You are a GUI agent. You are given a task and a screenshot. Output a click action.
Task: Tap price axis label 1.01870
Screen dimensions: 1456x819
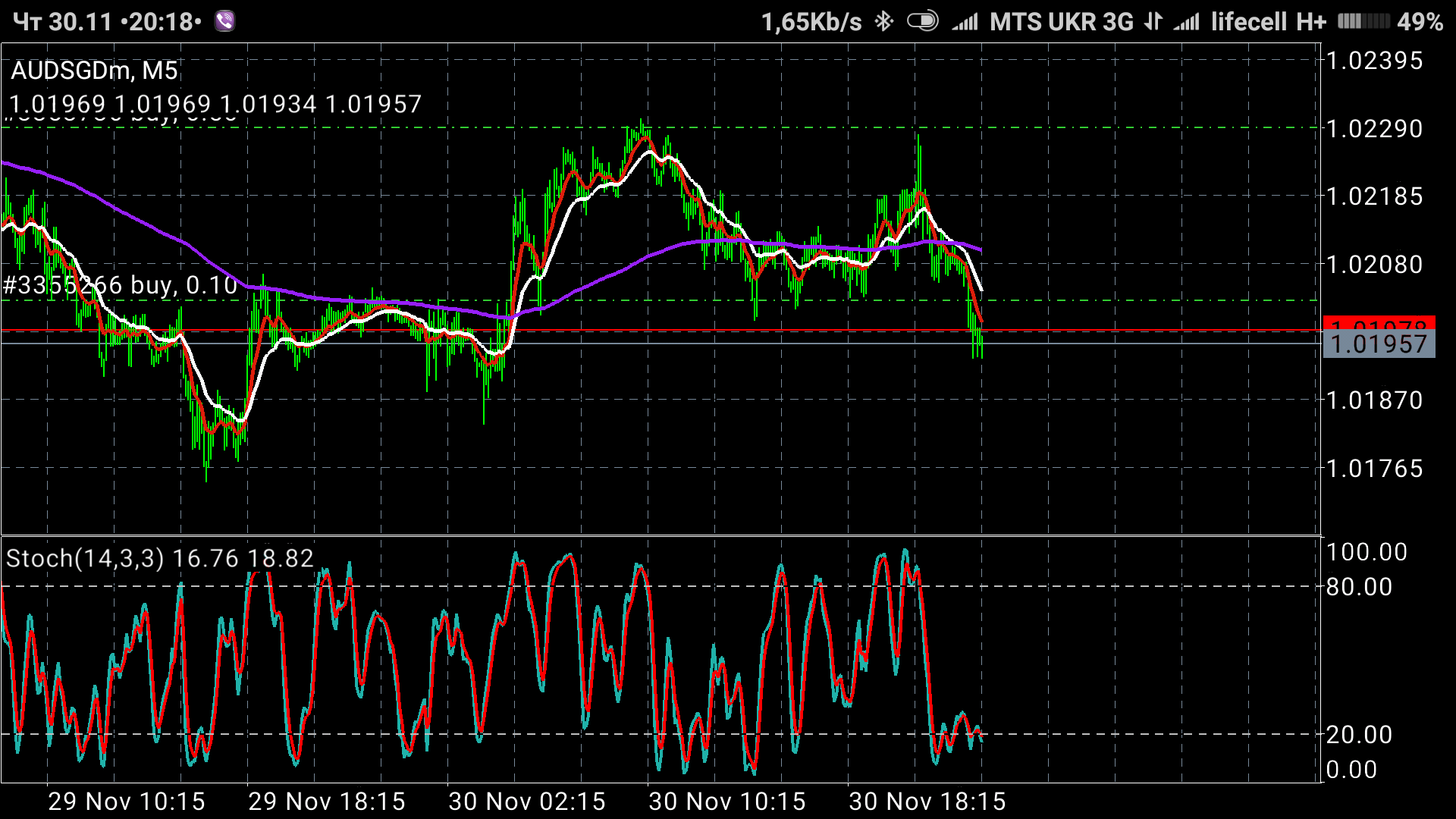(1374, 400)
